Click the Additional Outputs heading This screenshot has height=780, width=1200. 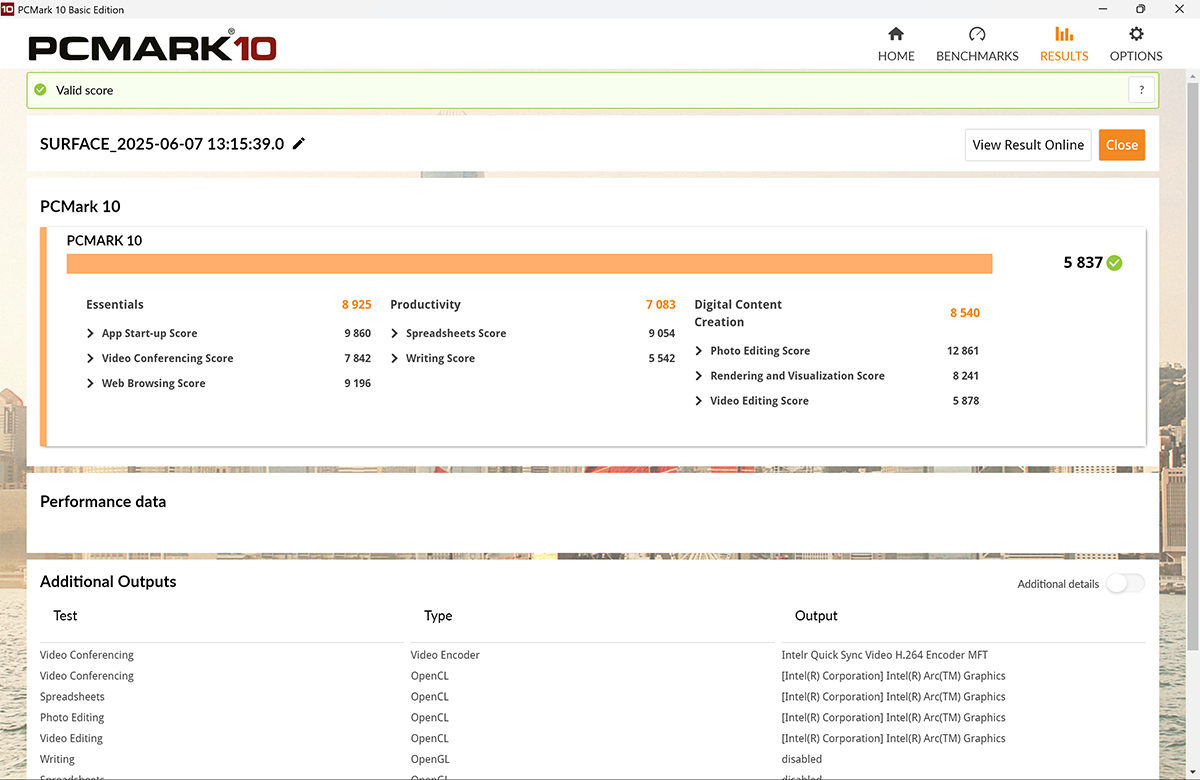pos(108,582)
